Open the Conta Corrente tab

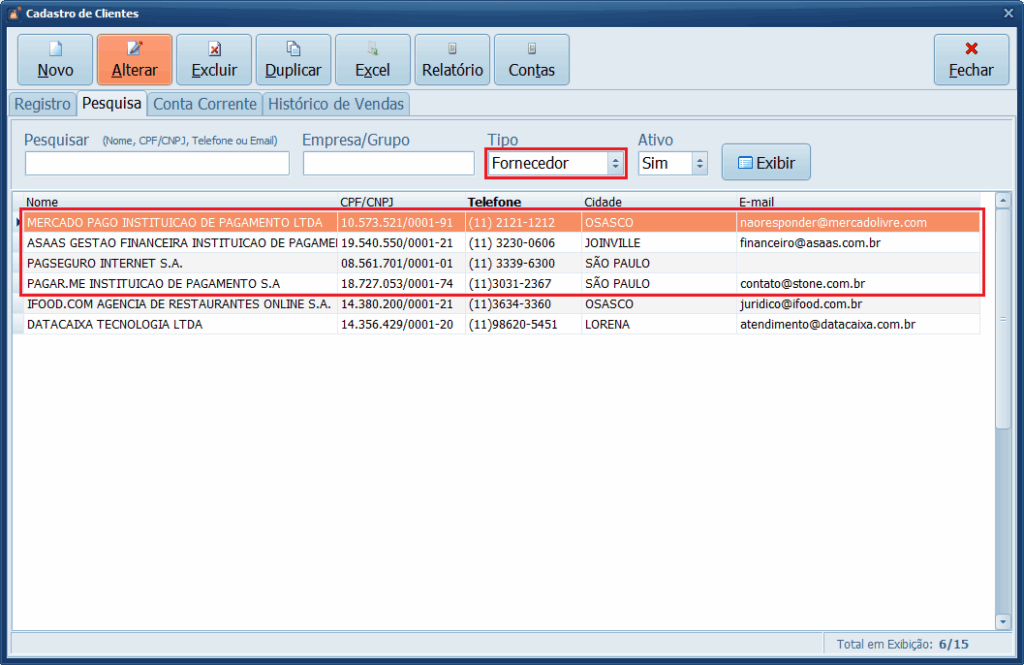(x=205, y=104)
